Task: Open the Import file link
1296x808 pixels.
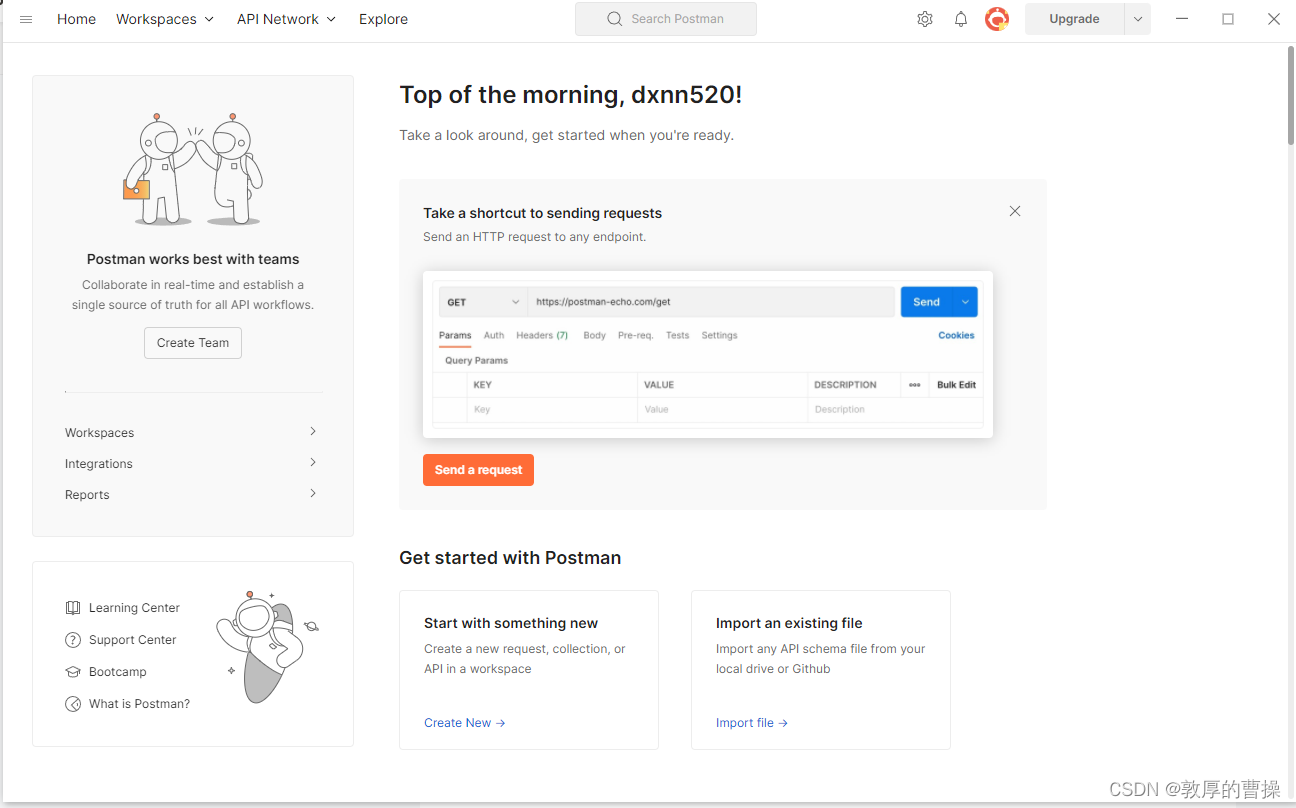Action: 752,723
